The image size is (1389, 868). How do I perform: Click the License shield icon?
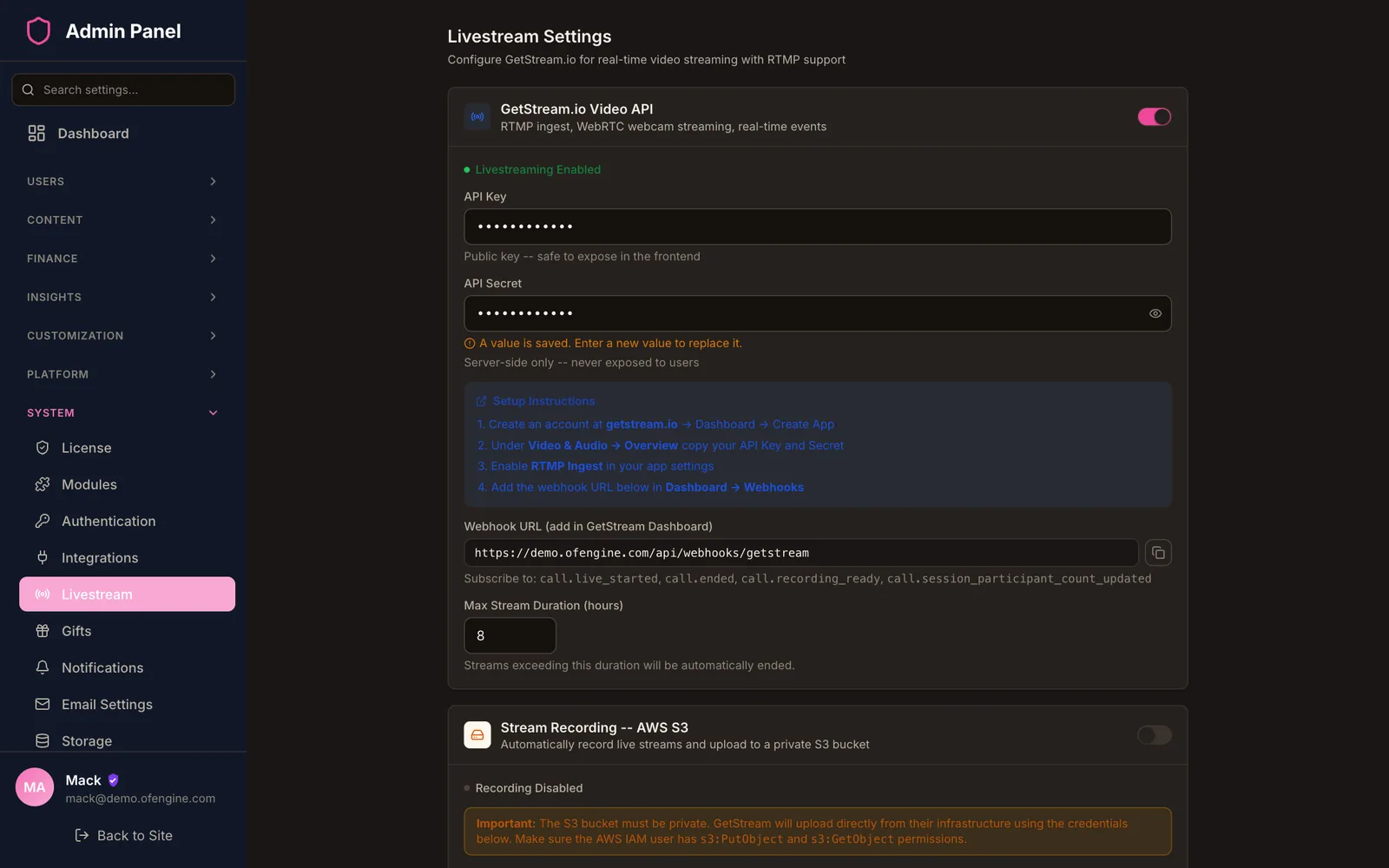43,448
